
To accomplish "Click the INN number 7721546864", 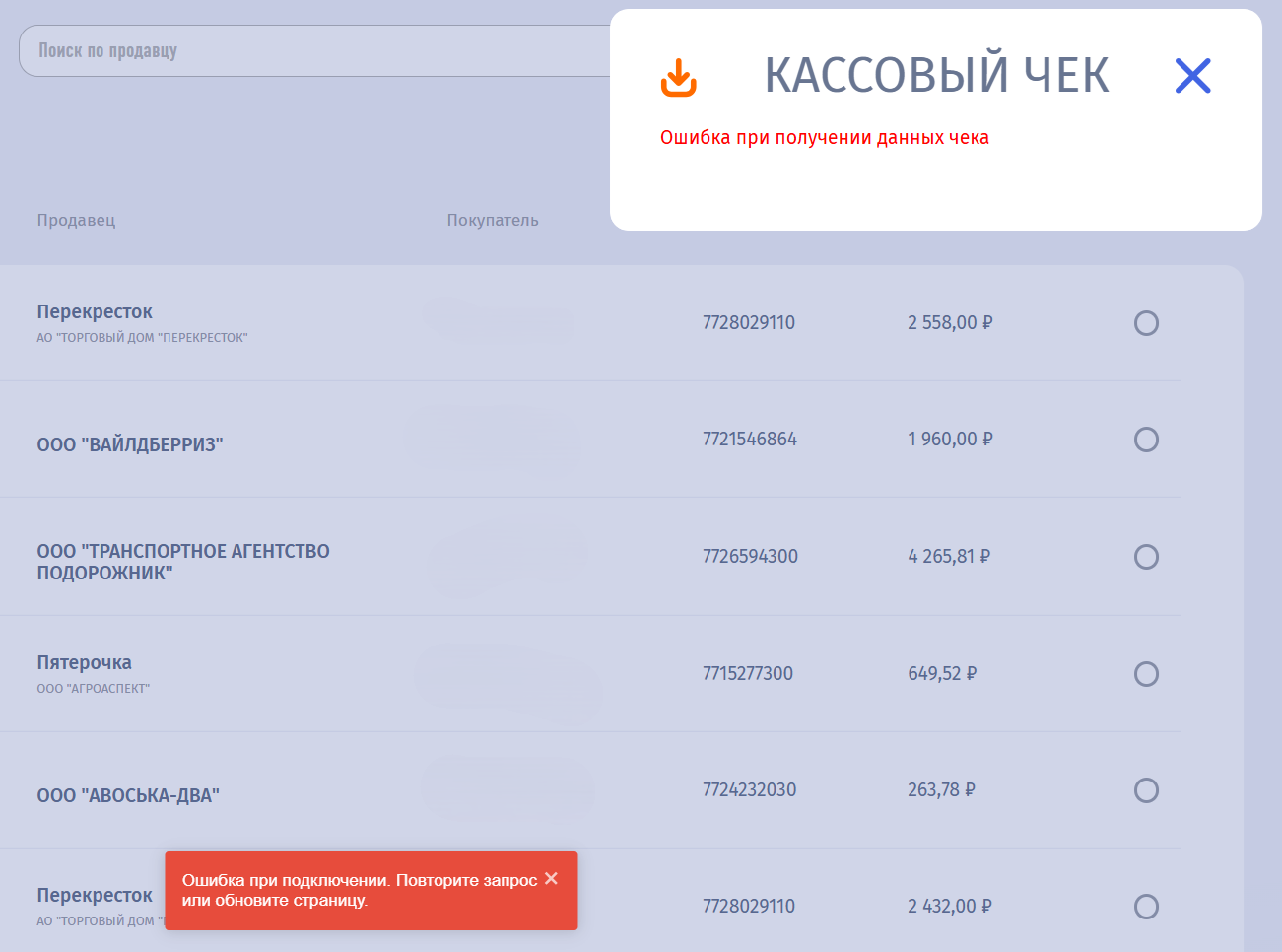I will pos(749,440).
